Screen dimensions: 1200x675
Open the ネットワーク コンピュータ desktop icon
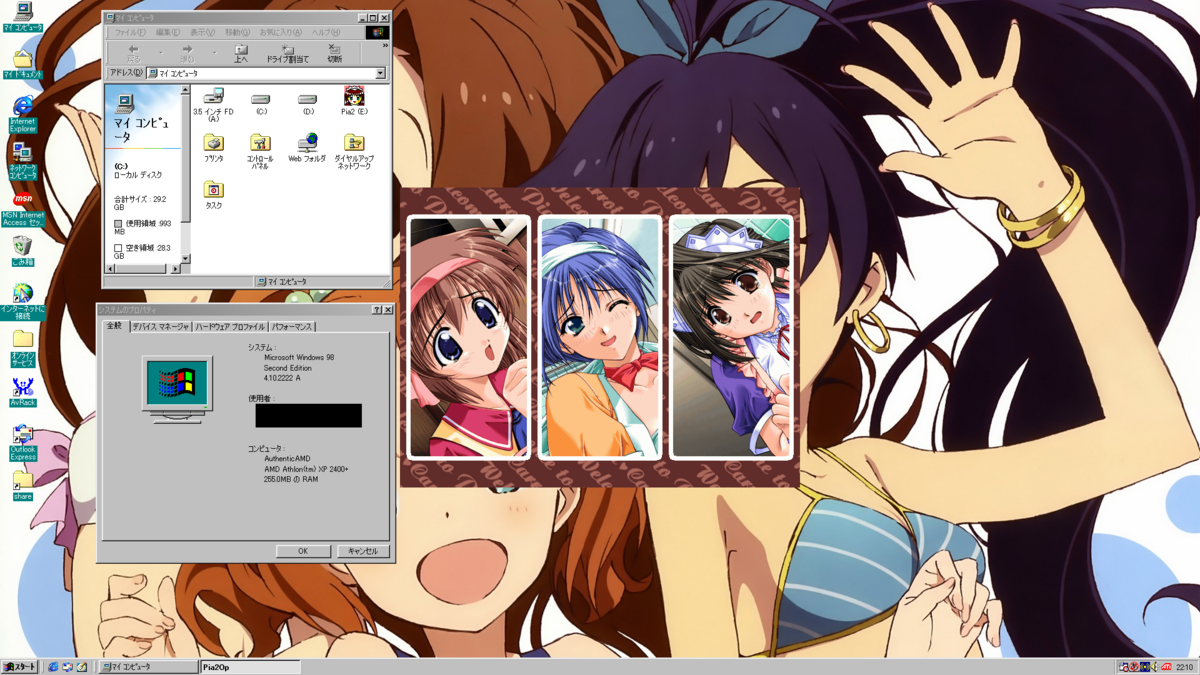[22, 161]
